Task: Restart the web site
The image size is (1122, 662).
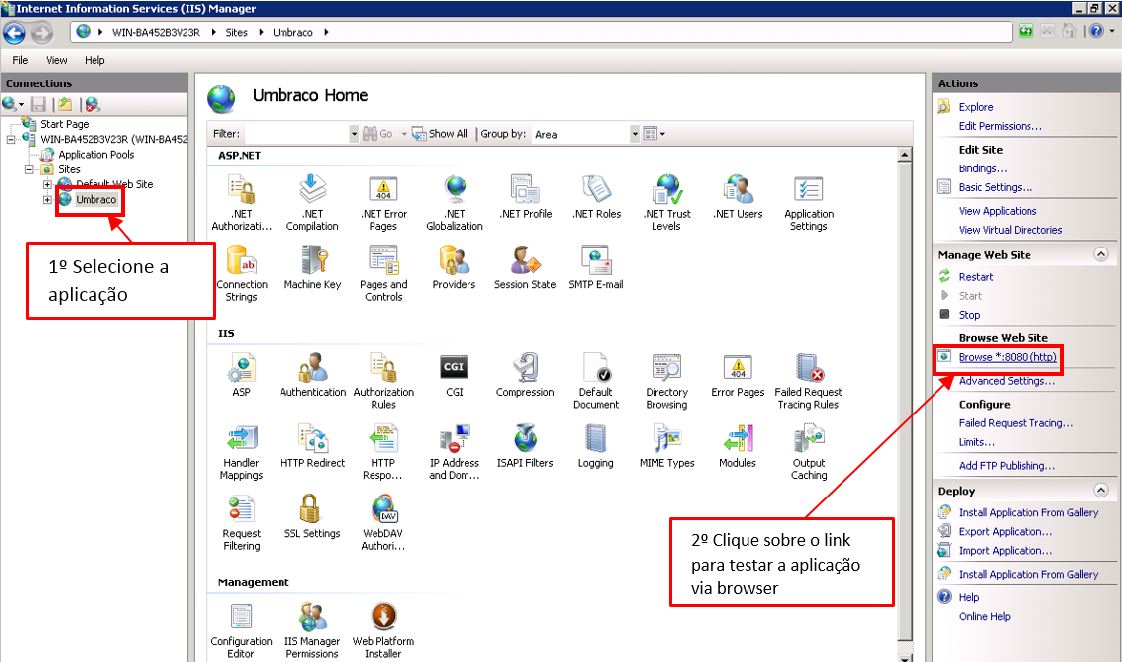Action: click(976, 276)
